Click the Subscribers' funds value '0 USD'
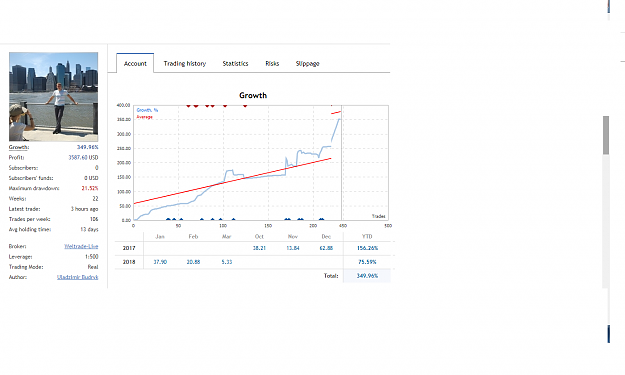Image resolution: width=625 pixels, height=375 pixels. [91, 178]
